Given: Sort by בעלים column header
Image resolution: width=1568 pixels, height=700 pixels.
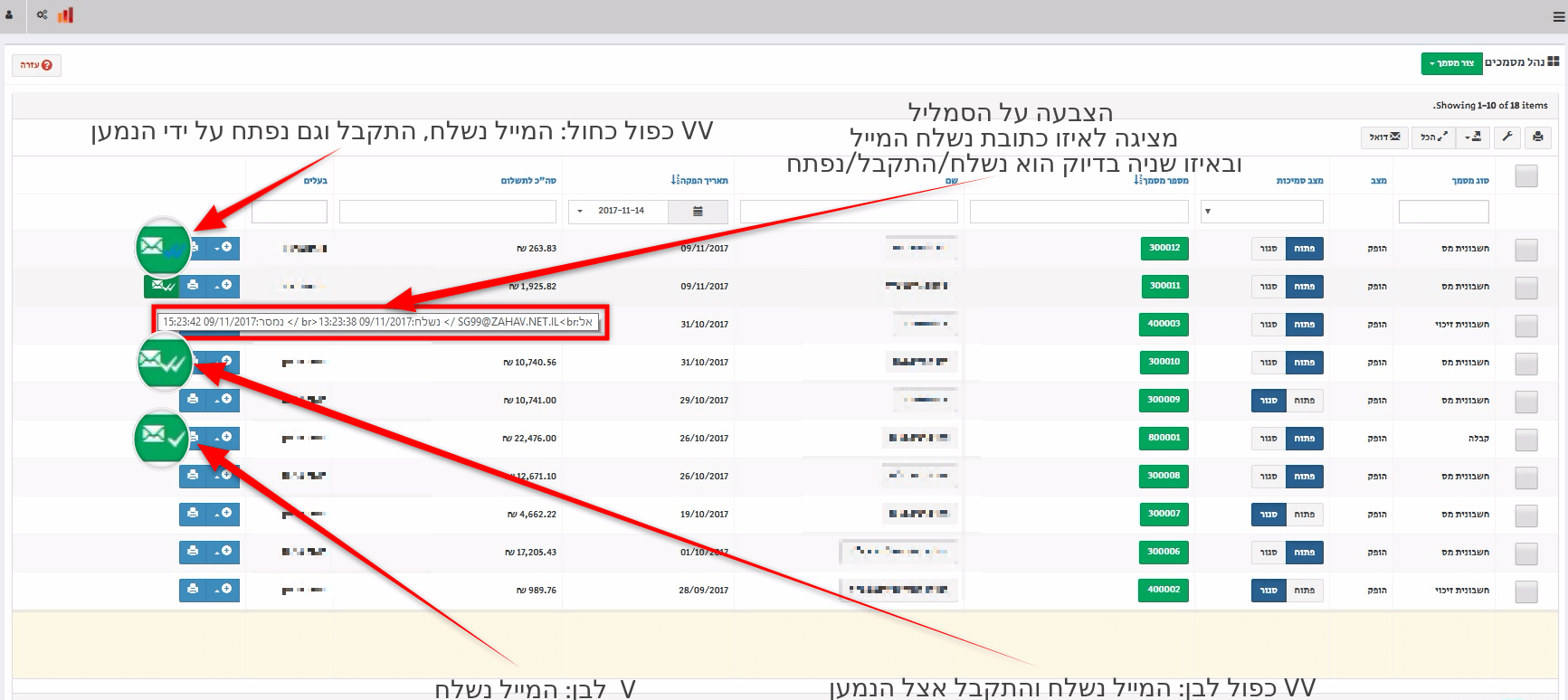Looking at the screenshot, I should coord(316,181).
